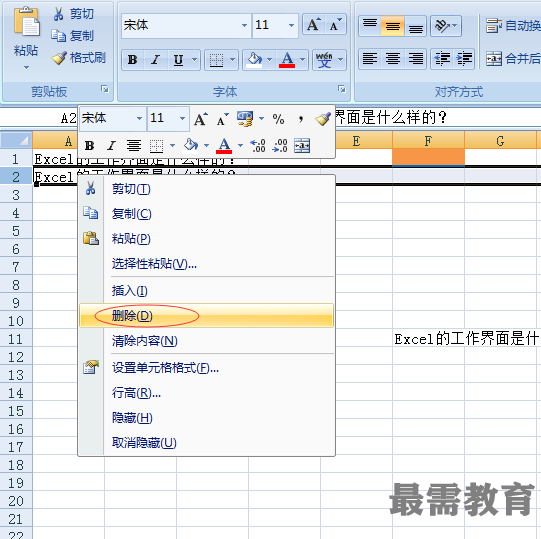Apply fill color with the ribbon paint bucket
The height and width of the screenshot is (539, 541).
point(255,60)
